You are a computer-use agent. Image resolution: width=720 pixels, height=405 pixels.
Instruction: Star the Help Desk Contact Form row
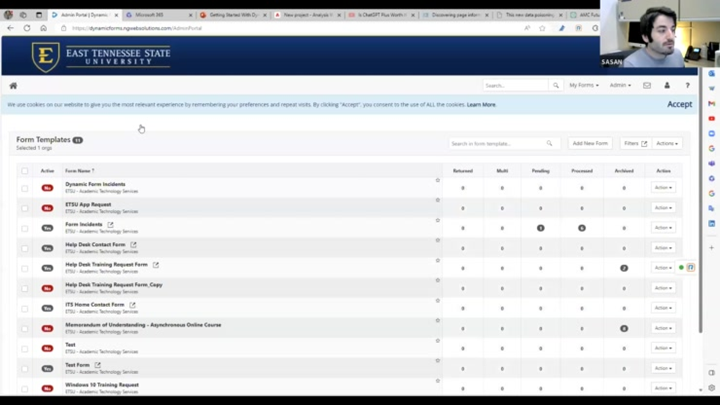click(x=438, y=240)
